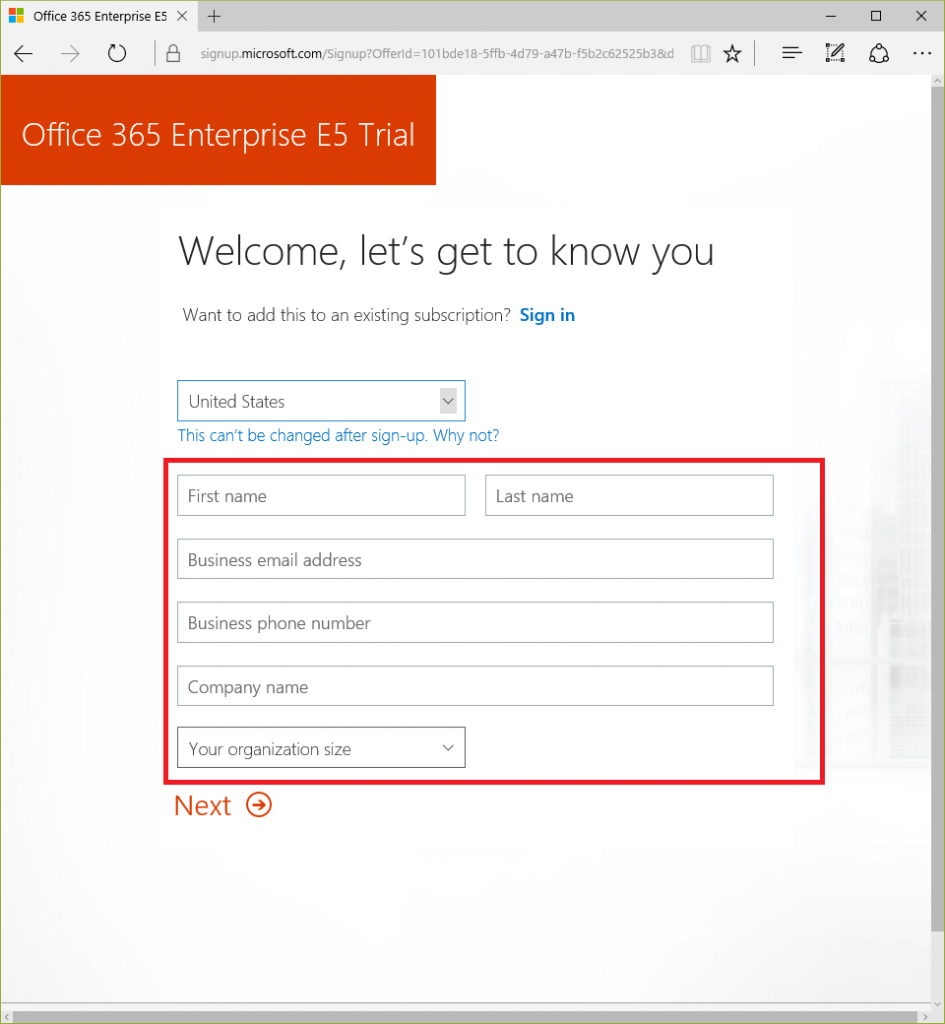Go back using the browser back arrow
This screenshot has width=945, height=1024.
point(24,54)
